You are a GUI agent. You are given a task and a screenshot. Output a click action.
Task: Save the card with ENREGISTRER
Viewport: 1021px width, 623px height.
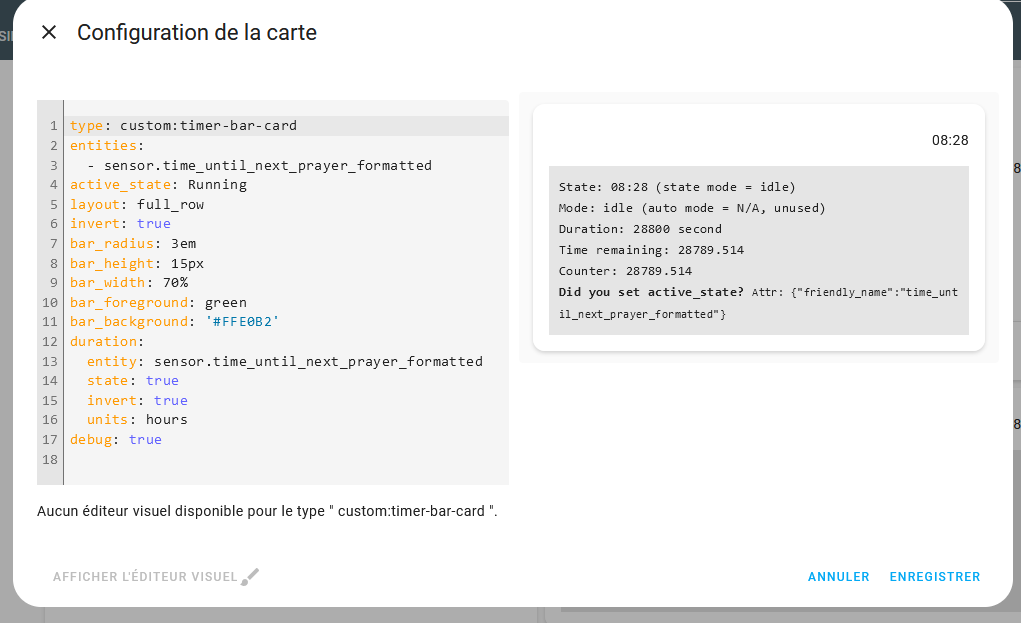click(x=934, y=577)
